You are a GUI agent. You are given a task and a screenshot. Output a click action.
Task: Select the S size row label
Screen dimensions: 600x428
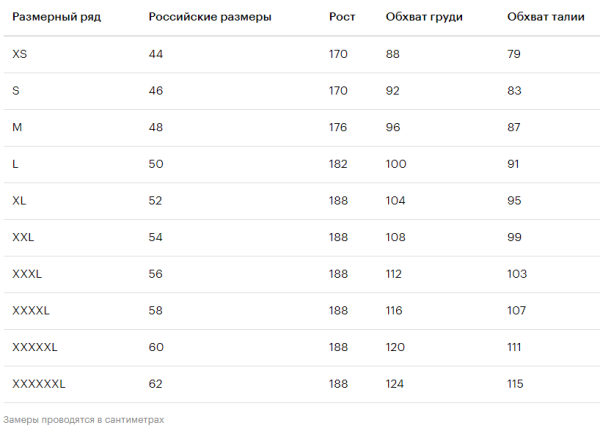click(x=16, y=91)
